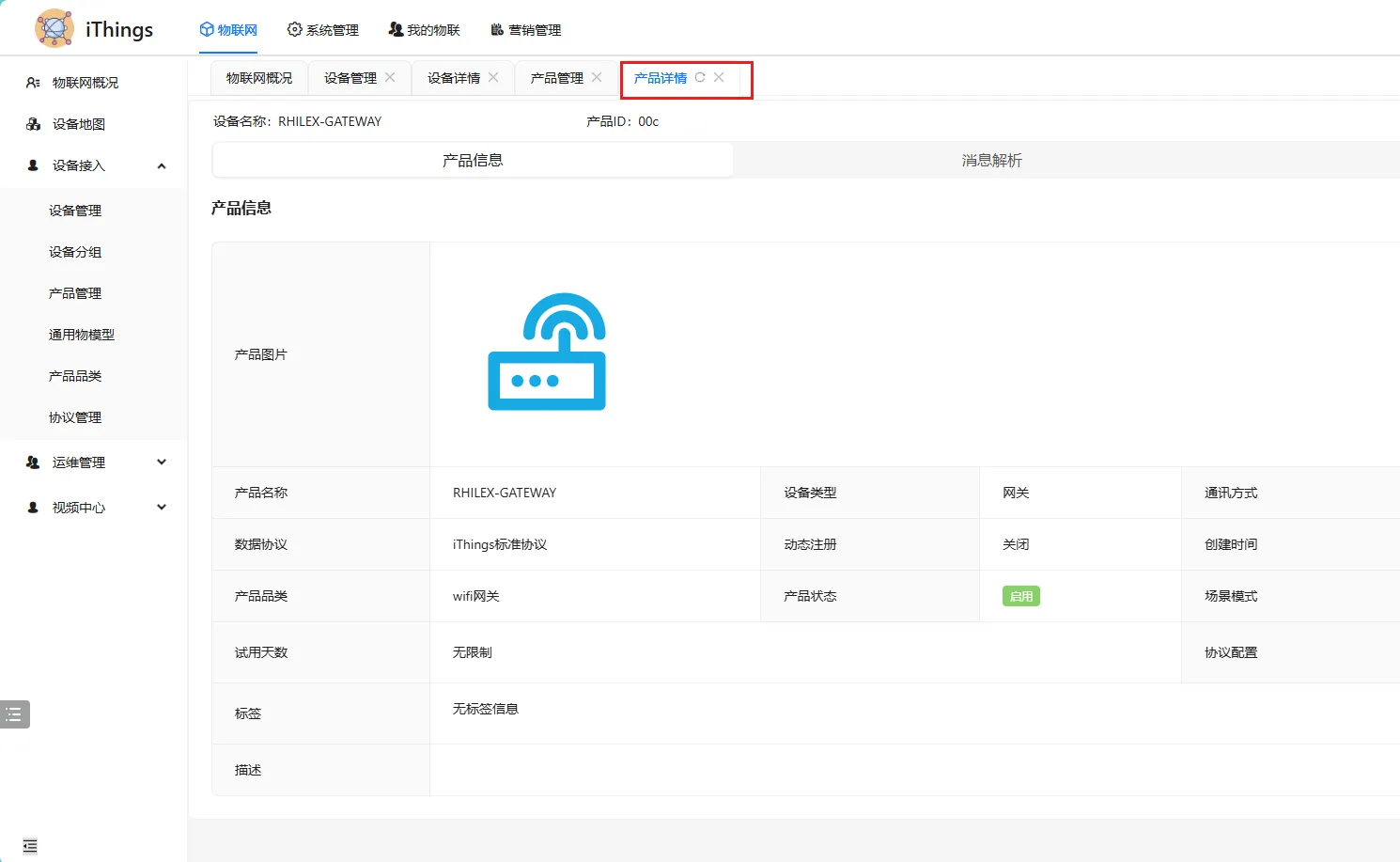
Task: Open 系统管理 in the top menu
Action: (x=322, y=30)
